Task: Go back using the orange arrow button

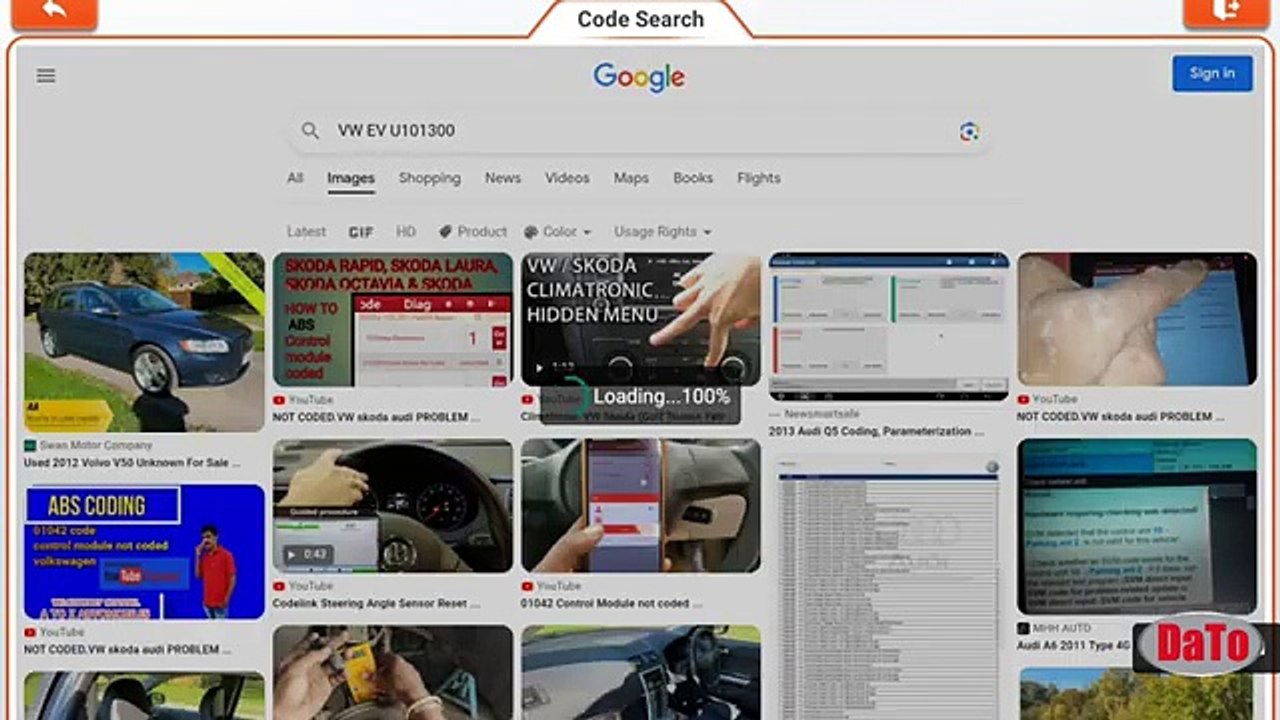Action: pyautogui.click(x=54, y=12)
